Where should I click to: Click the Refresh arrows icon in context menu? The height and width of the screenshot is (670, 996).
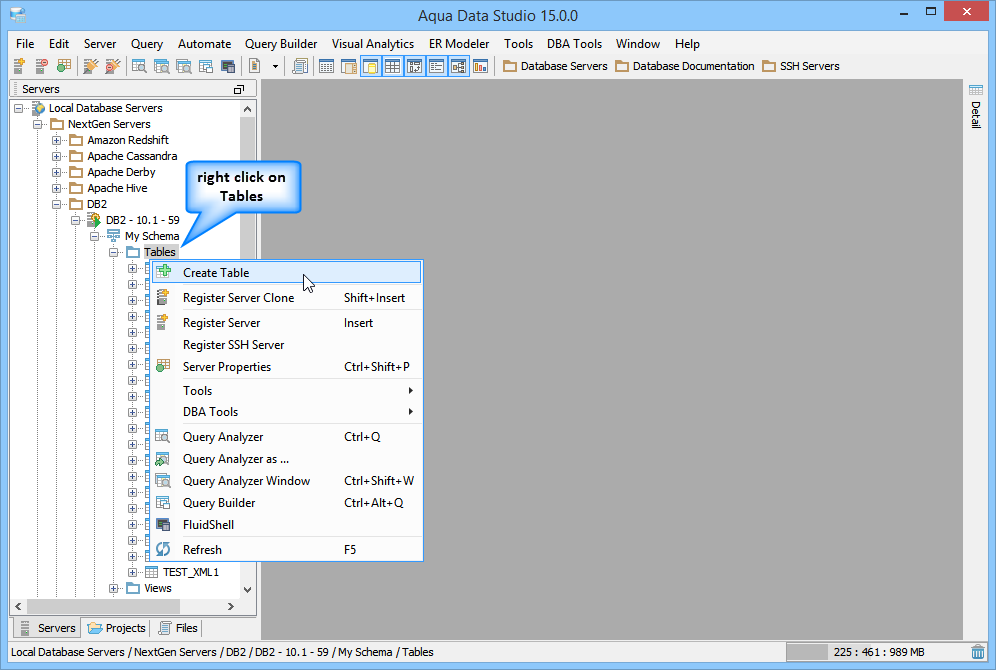click(x=163, y=549)
